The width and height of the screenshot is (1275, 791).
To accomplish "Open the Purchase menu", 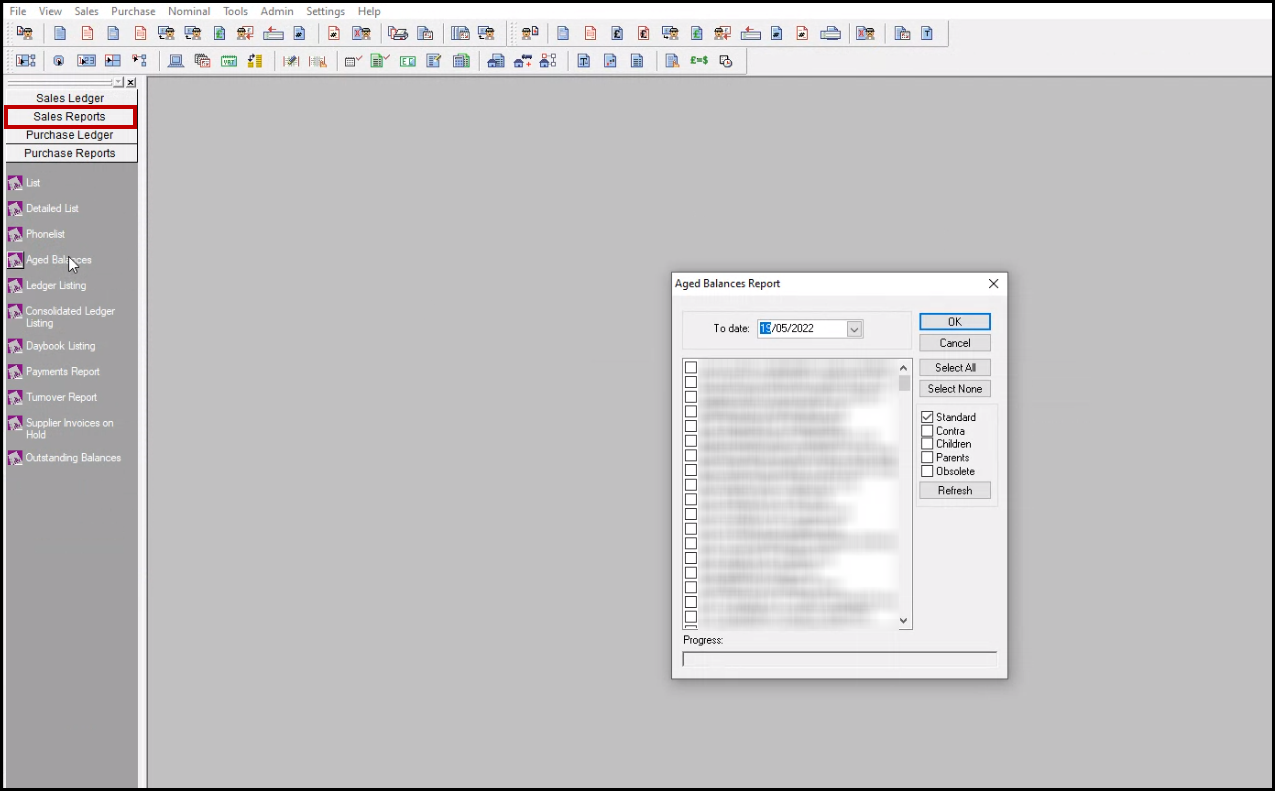I will pos(133,11).
